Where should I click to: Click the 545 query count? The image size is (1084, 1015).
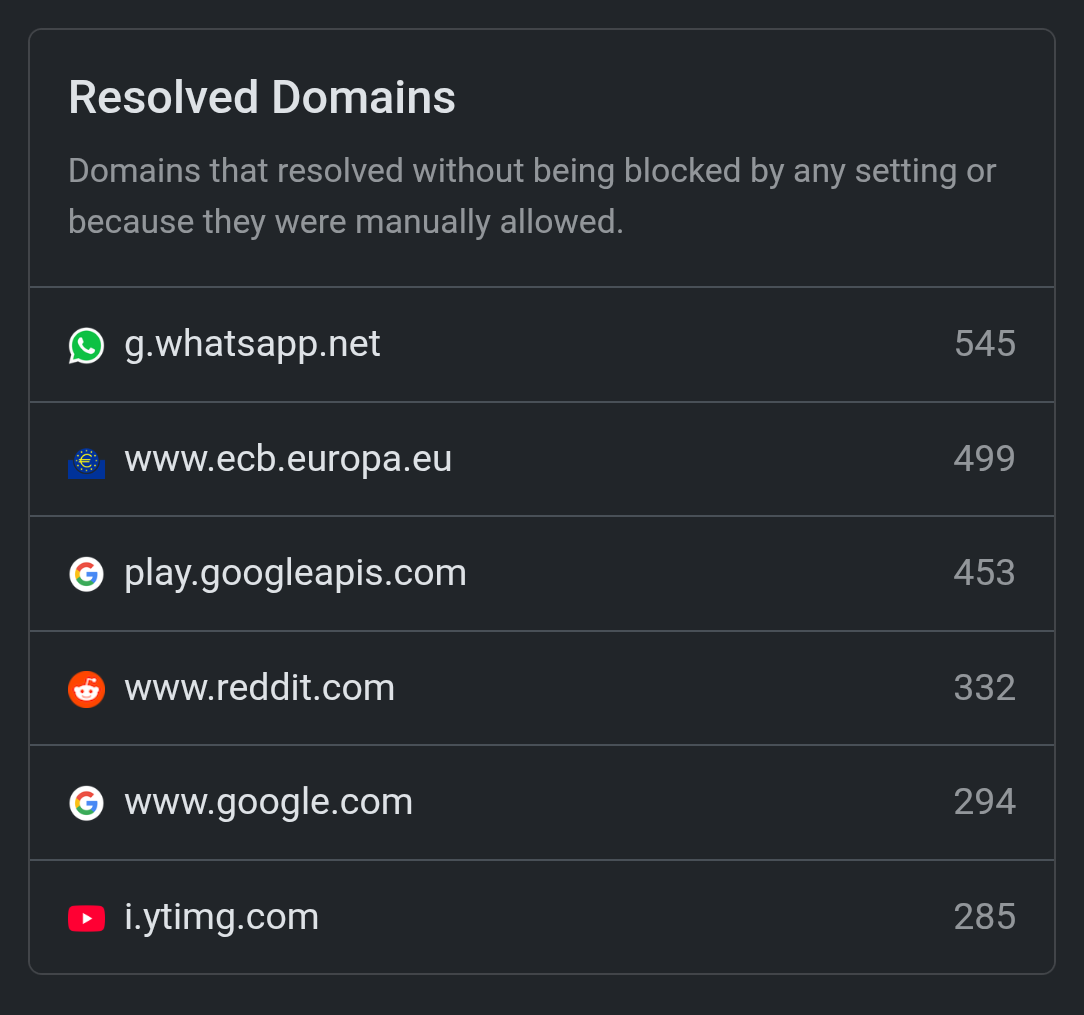pos(984,344)
